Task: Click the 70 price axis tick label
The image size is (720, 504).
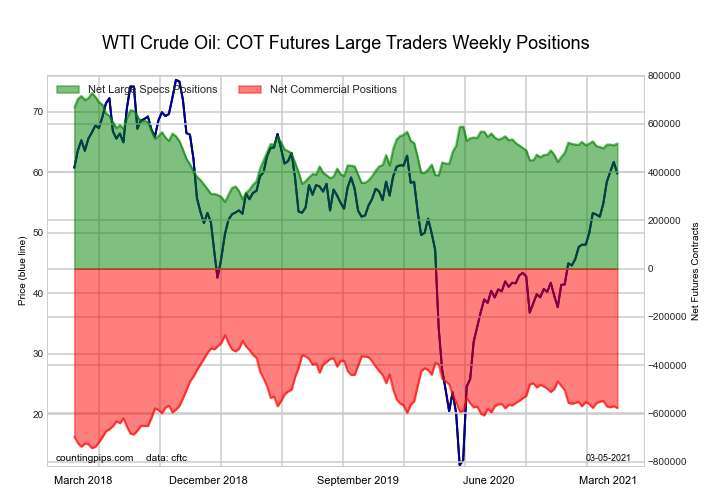Action: (x=38, y=112)
